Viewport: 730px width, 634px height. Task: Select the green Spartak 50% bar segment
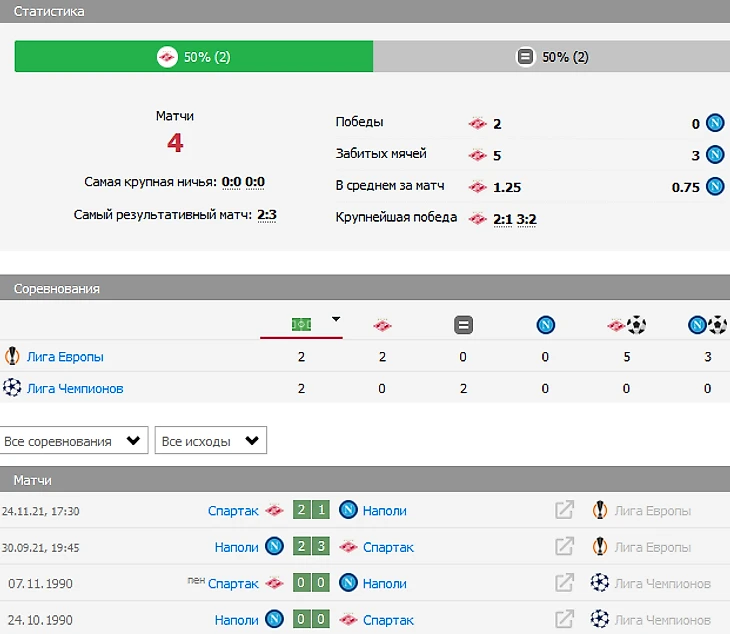click(194, 57)
